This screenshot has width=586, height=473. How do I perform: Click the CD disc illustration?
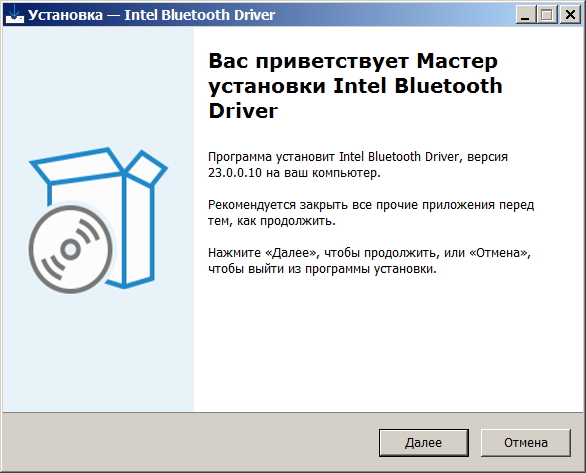point(71,249)
